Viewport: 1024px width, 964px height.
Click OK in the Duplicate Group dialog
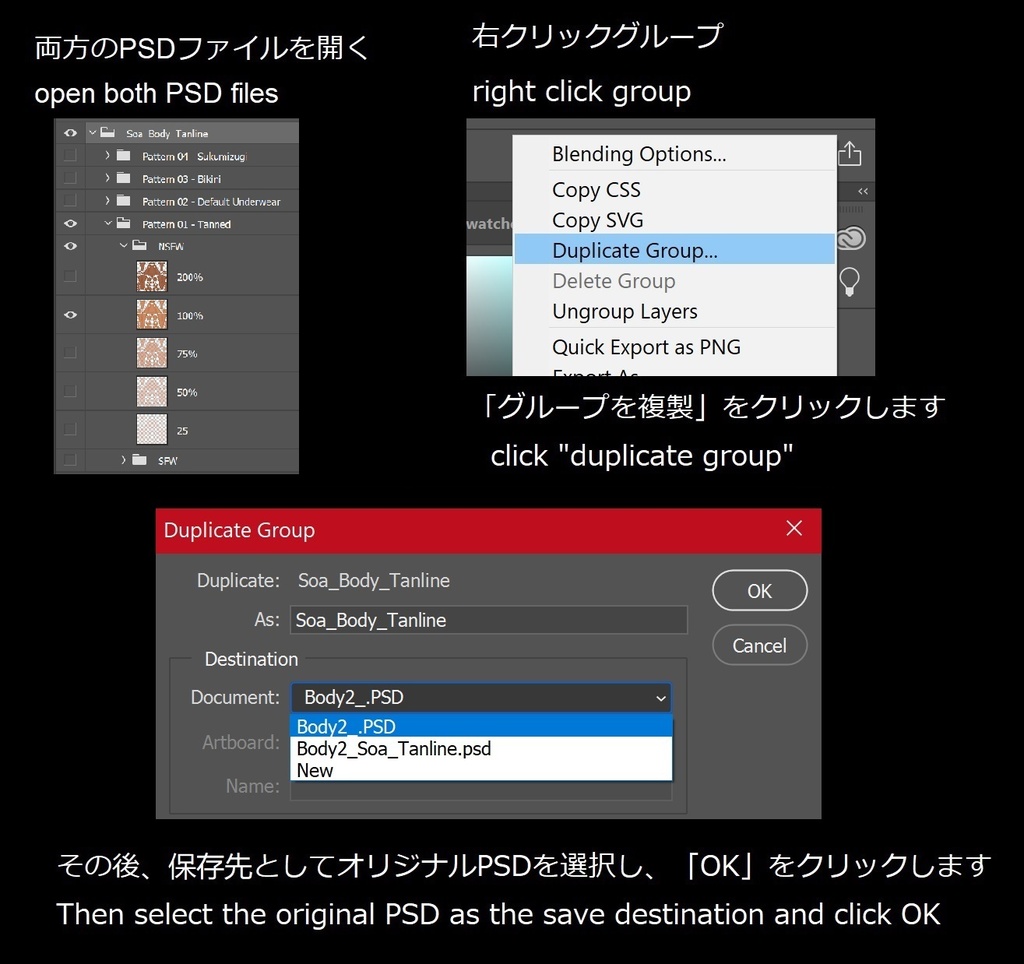tap(759, 590)
